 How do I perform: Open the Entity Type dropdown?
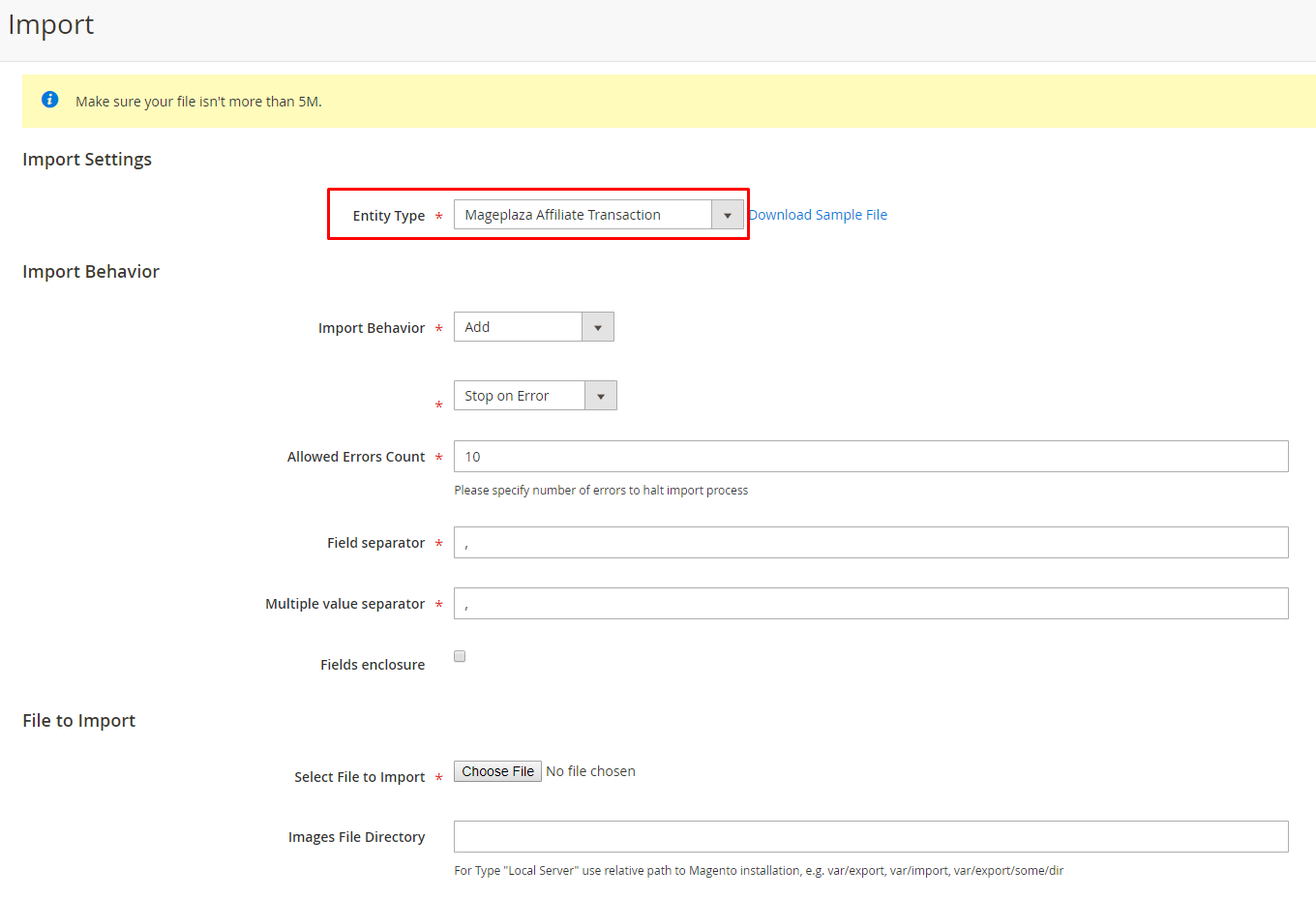point(598,215)
